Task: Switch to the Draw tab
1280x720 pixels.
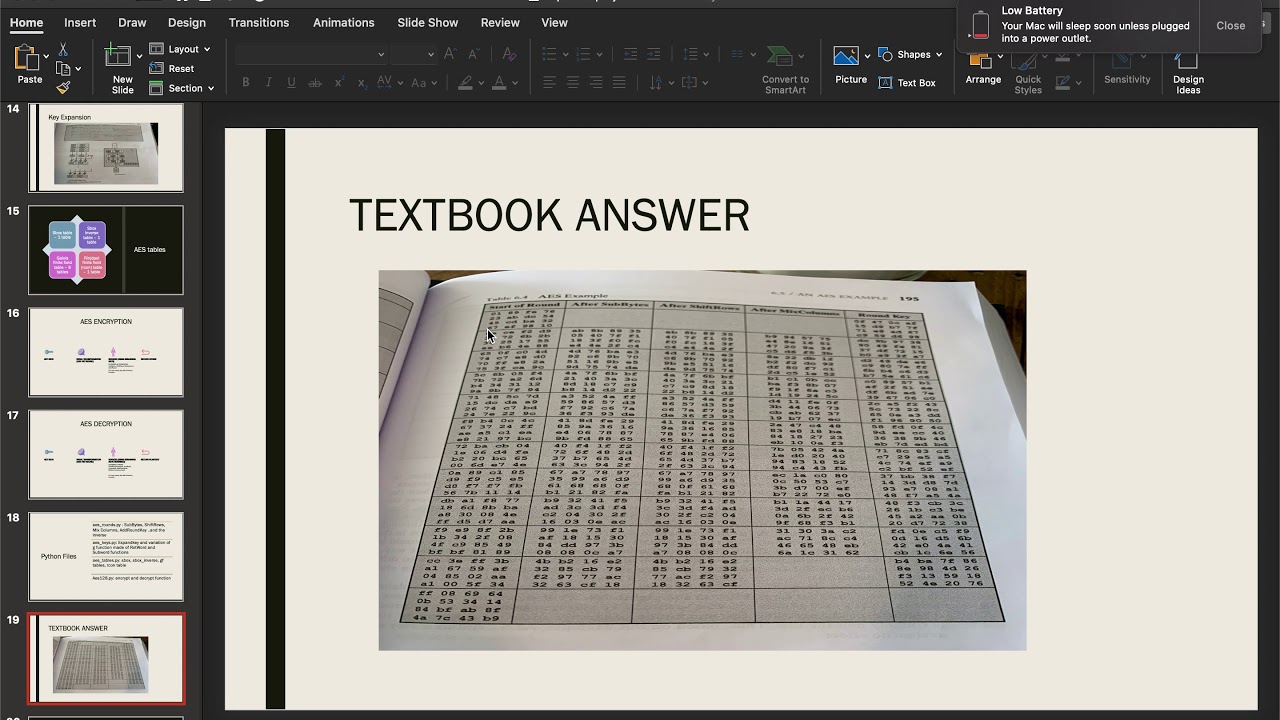Action: [132, 22]
